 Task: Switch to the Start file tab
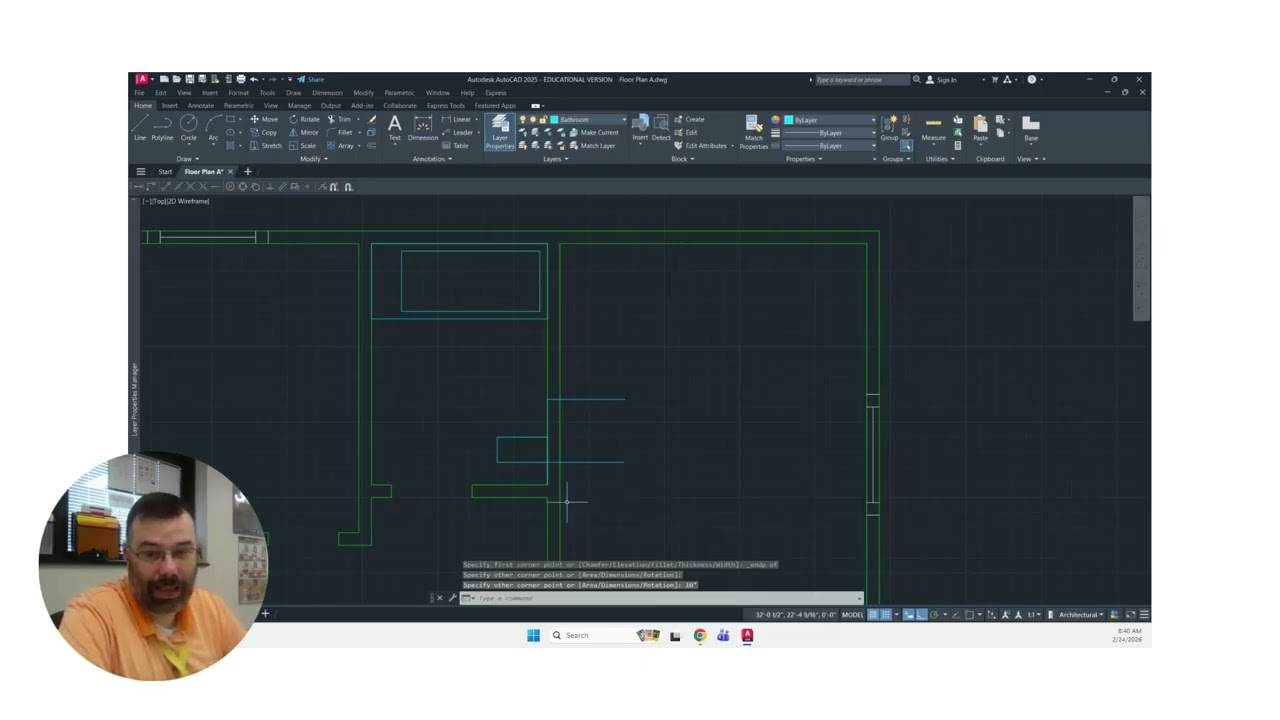click(165, 172)
